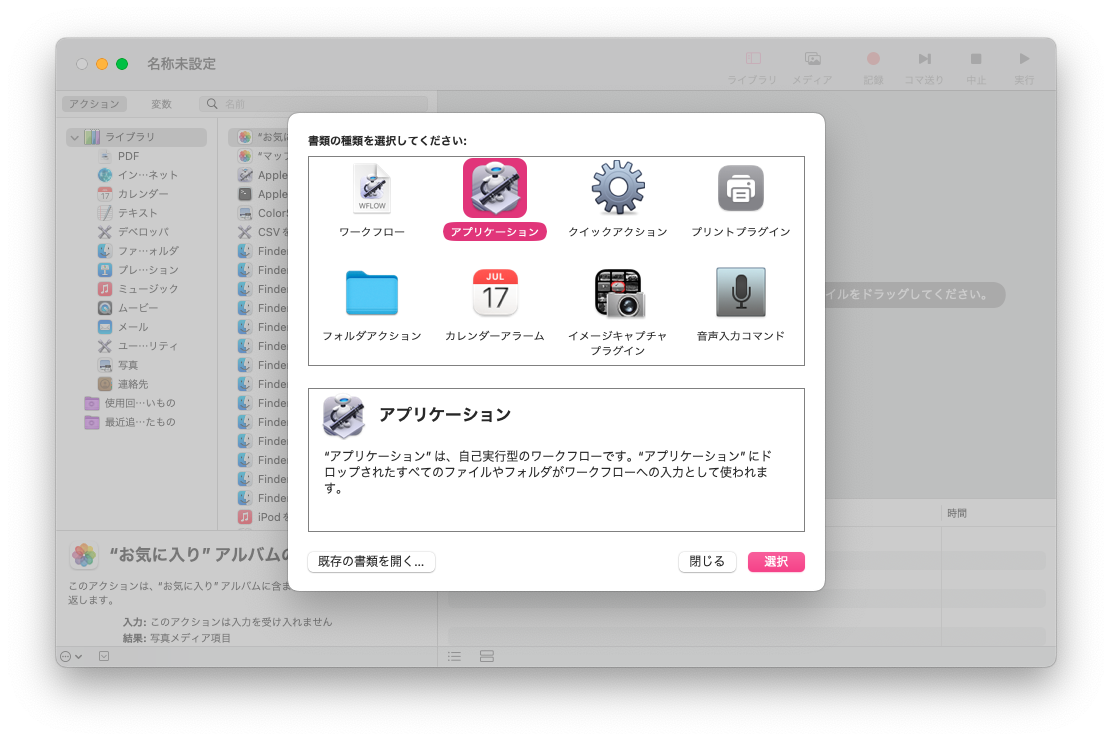Select the フォルダアクション folder icon
The width and height of the screenshot is (1112, 741).
(372, 292)
